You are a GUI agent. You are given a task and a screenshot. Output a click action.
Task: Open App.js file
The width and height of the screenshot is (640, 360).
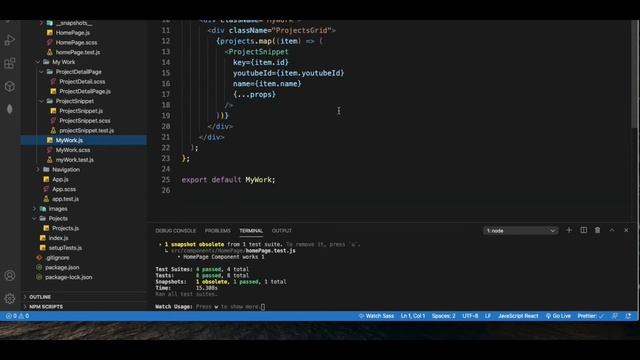tap(60, 179)
